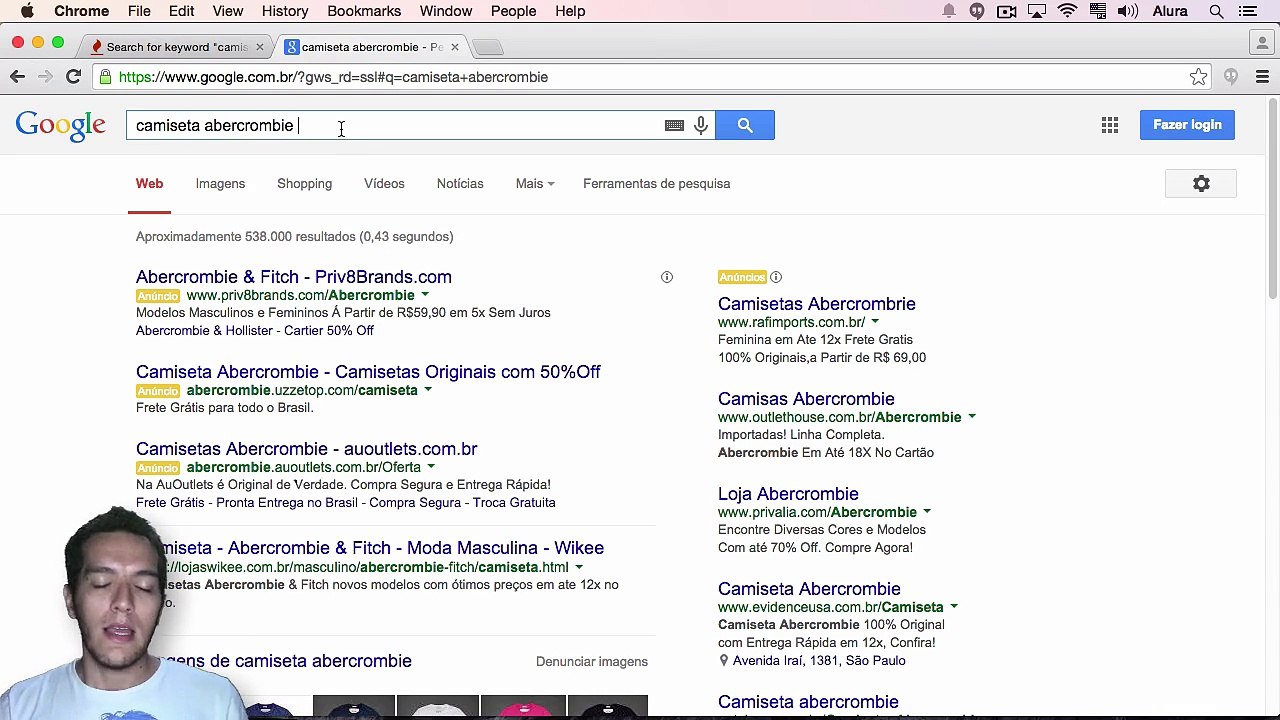The image size is (1280, 720).
Task: Expand dropdown arrow next to outlethouse.com.br URL
Action: pos(972,417)
